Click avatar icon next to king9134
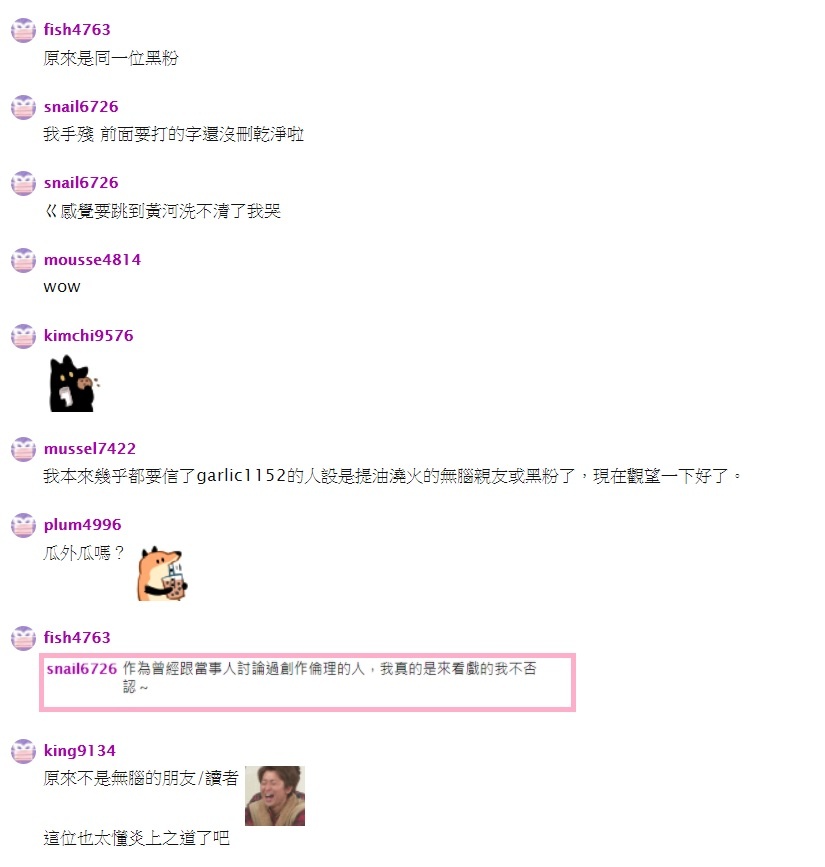The height and width of the screenshot is (867, 825). coord(23,751)
